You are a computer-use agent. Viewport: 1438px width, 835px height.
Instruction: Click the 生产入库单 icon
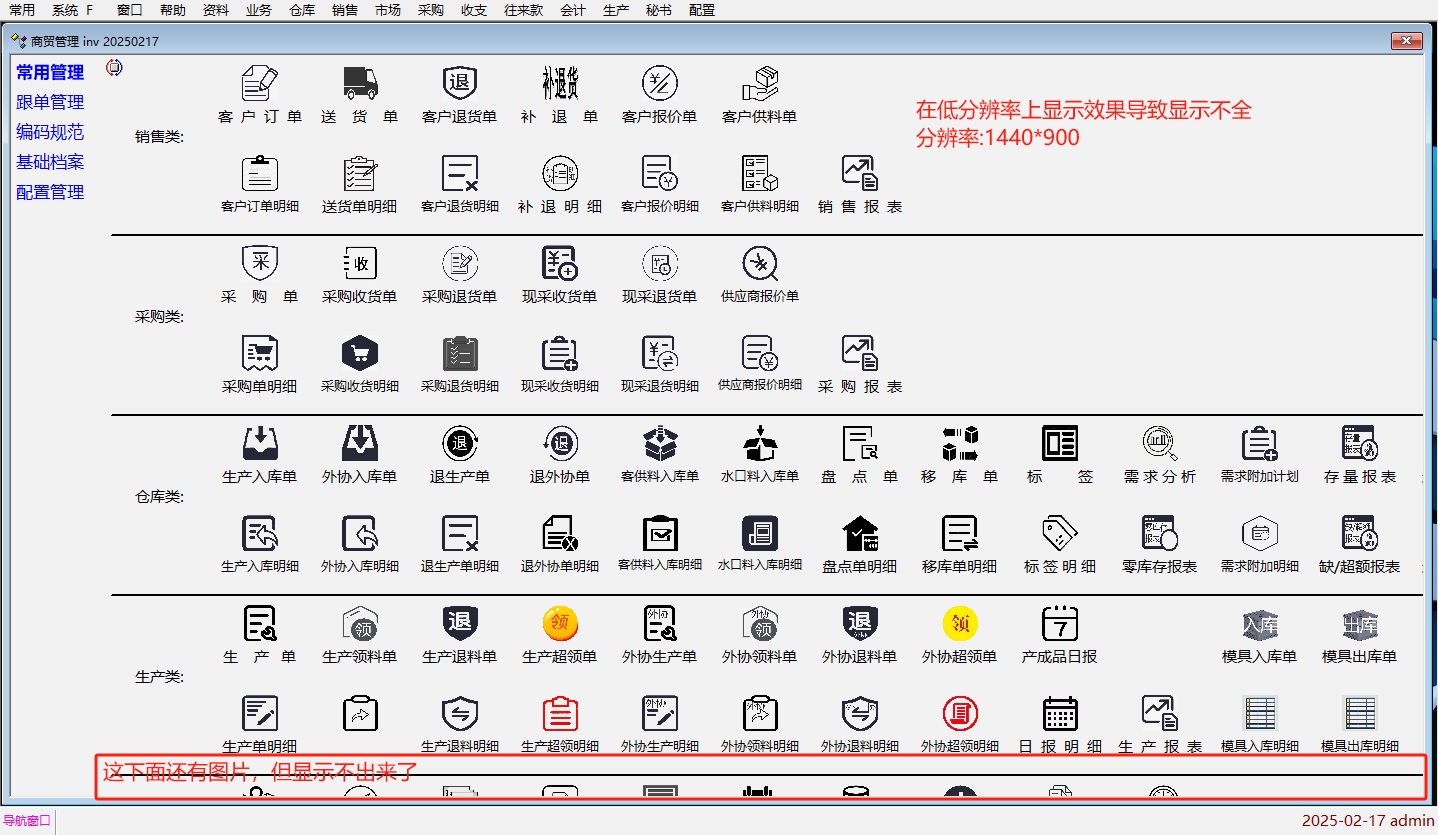(x=260, y=444)
